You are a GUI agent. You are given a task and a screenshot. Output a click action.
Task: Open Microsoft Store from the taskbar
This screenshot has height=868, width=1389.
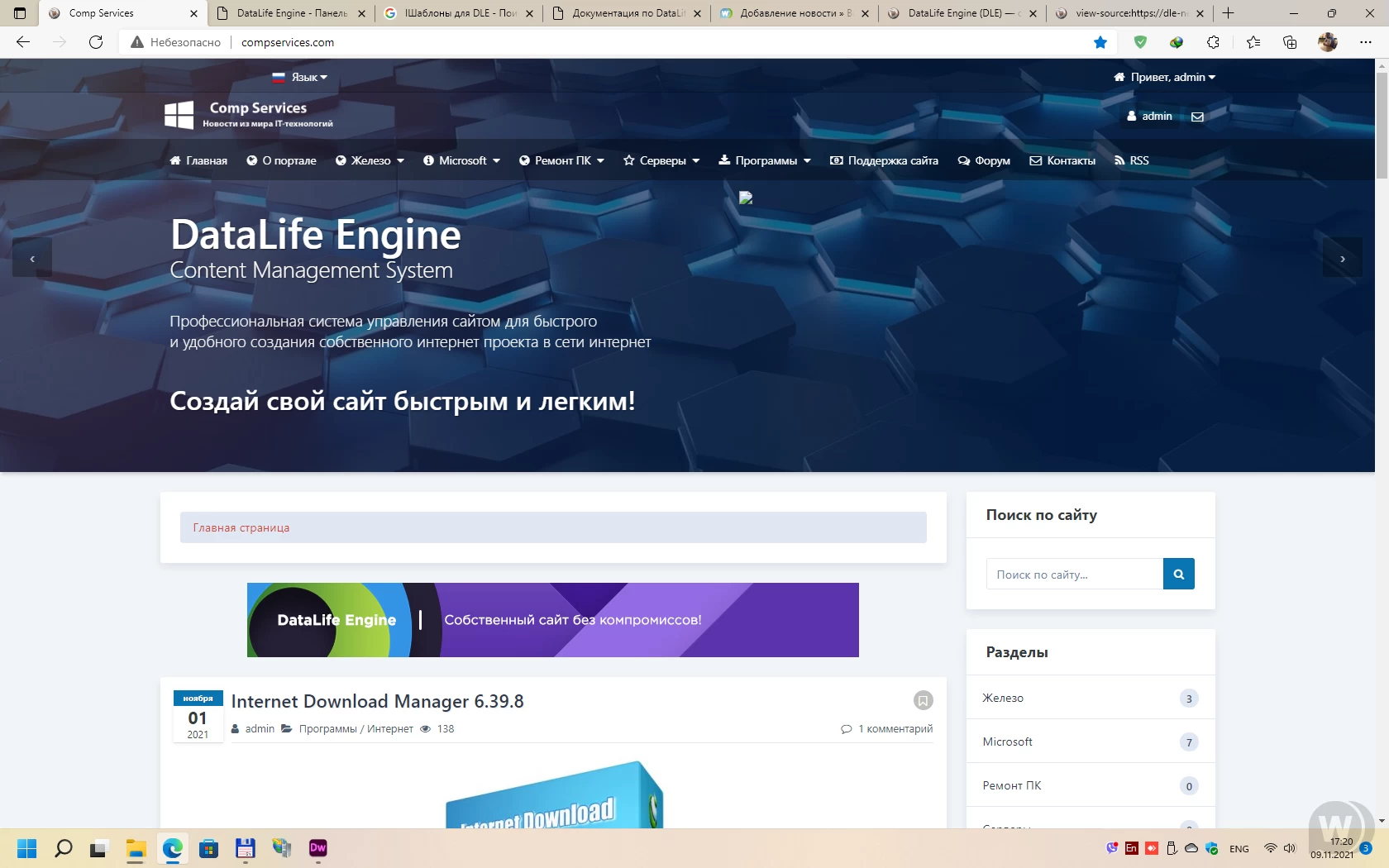pos(208,848)
